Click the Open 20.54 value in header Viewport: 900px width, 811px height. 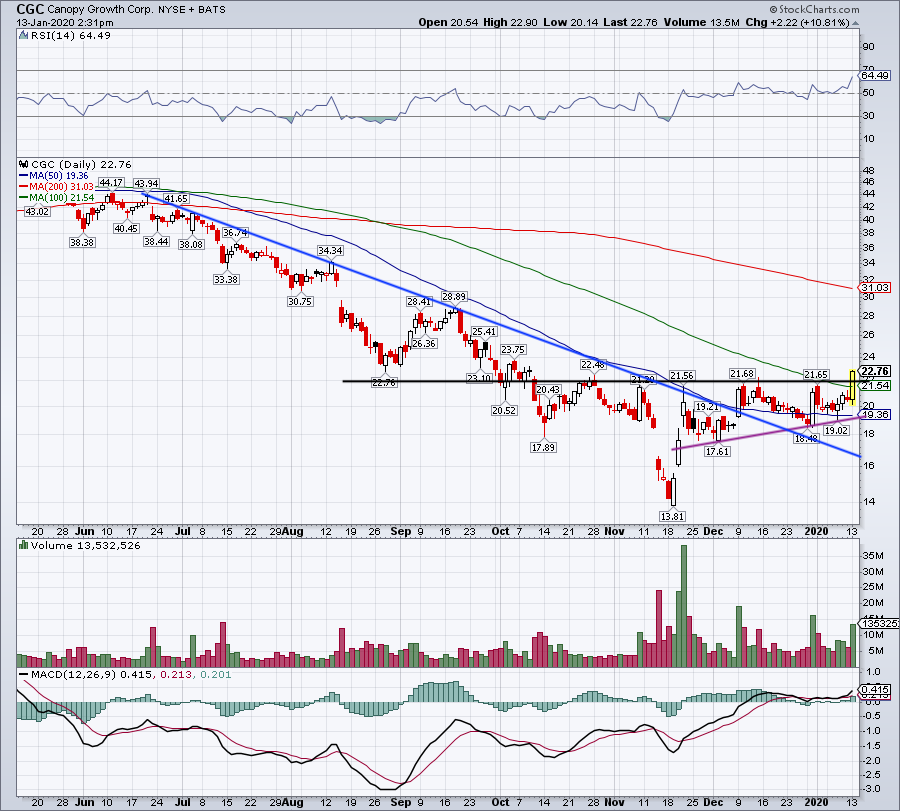point(448,22)
